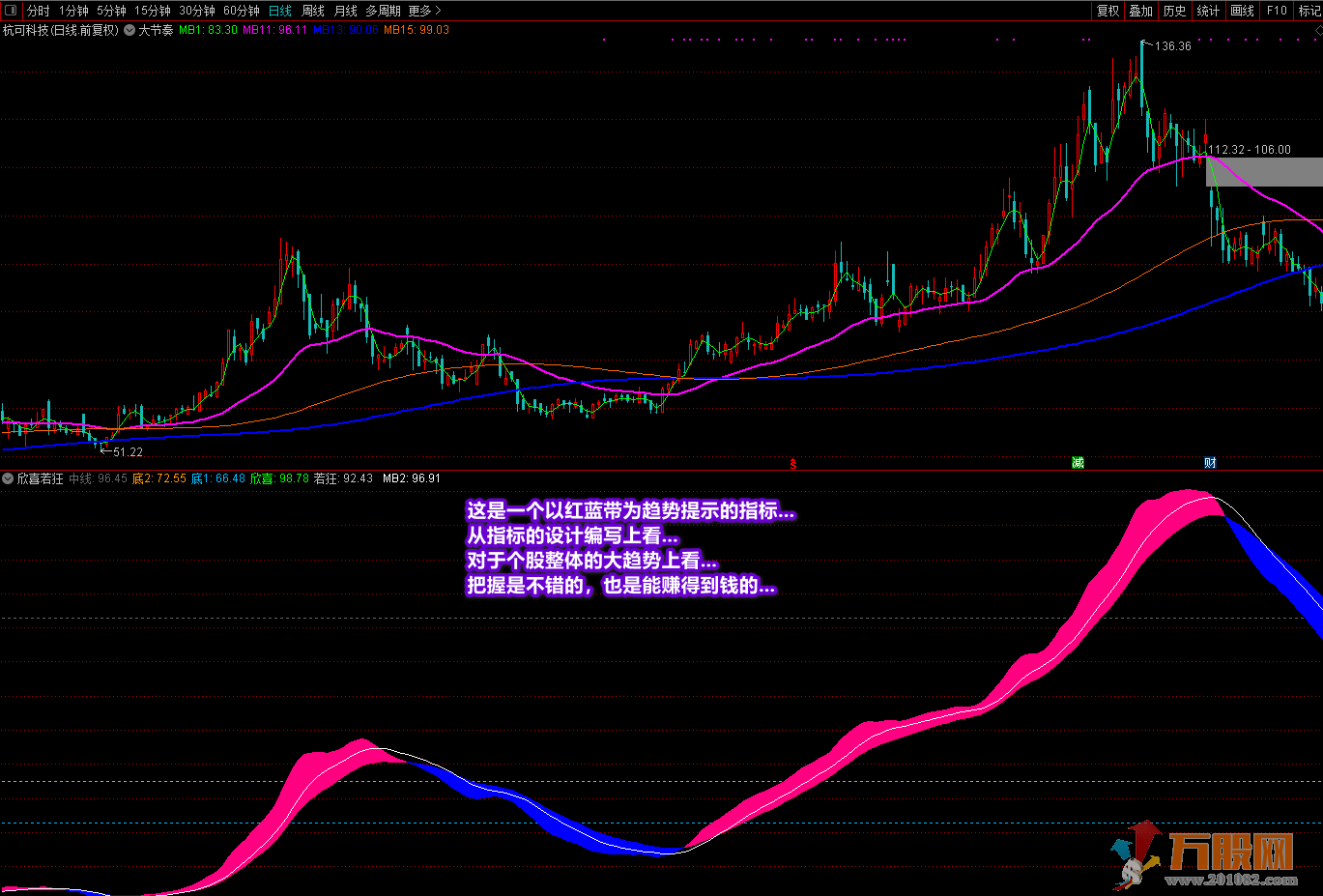Click the red $ marker on time axis
Viewport: 1323px width, 896px height.
[793, 464]
